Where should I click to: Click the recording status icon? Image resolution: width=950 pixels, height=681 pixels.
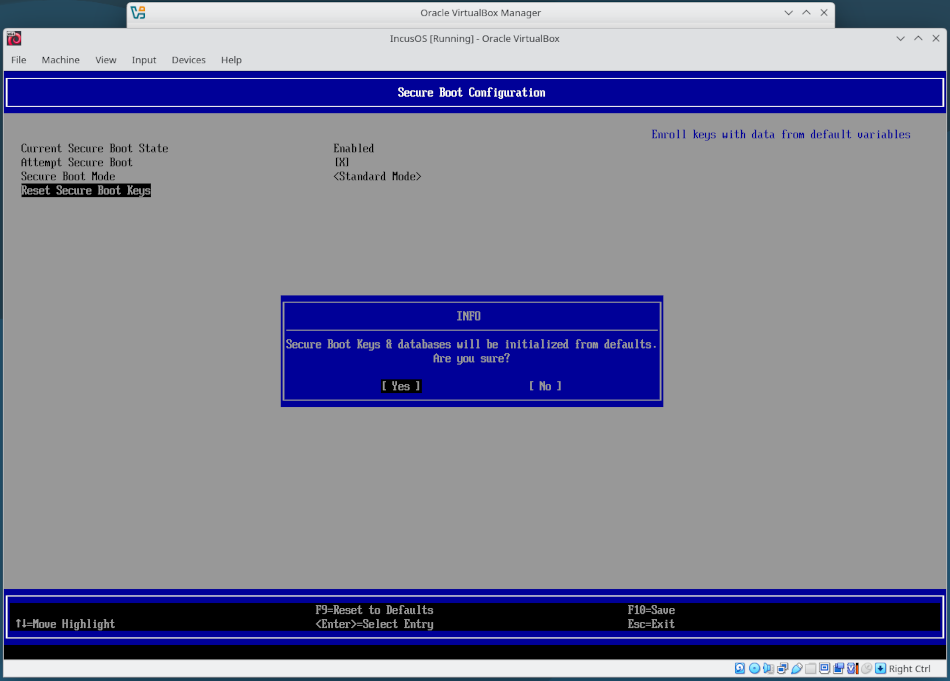[x=839, y=668]
